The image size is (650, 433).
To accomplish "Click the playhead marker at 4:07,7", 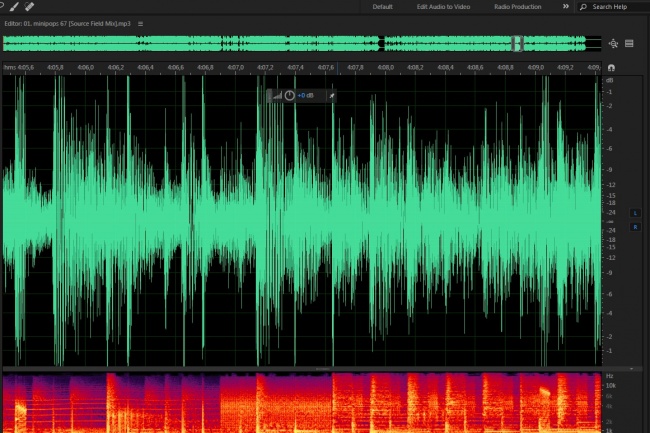I will coord(337,68).
